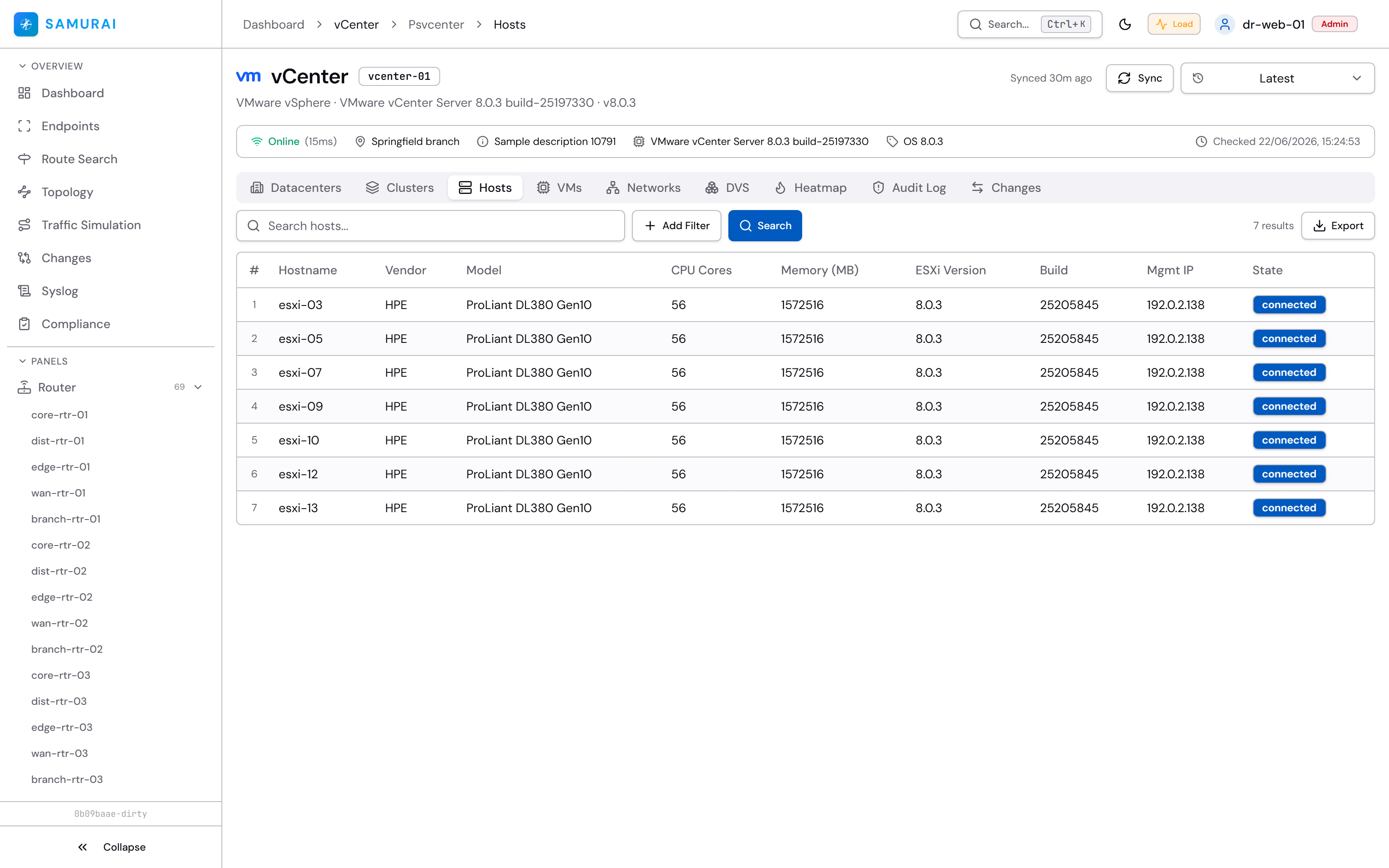
Task: Open Traffic Simulation page
Action: pyautogui.click(x=91, y=225)
